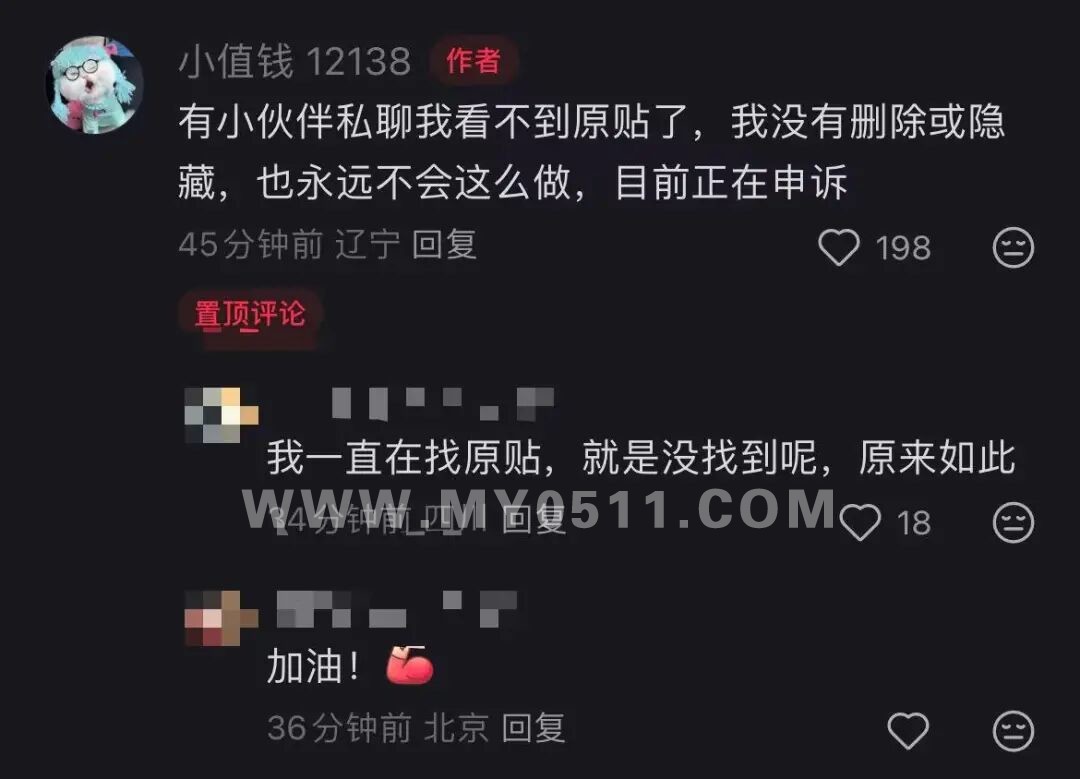Like the comment with 18 likes

click(860, 523)
